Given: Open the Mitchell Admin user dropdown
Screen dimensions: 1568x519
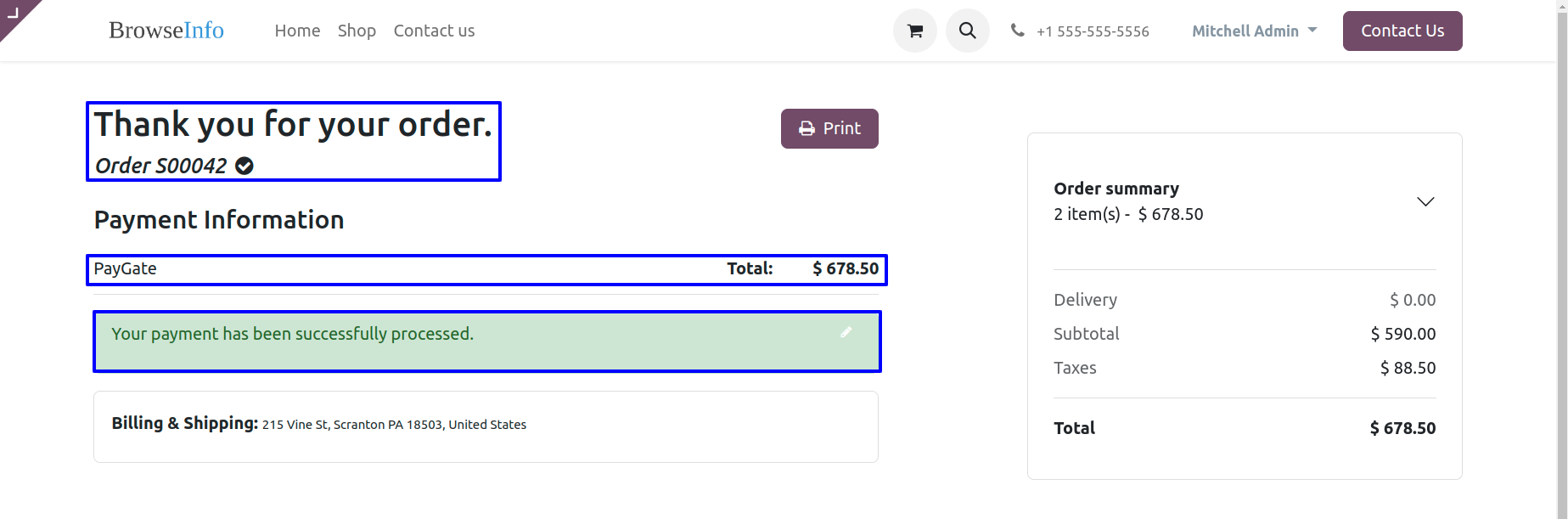Looking at the screenshot, I should 1254,31.
